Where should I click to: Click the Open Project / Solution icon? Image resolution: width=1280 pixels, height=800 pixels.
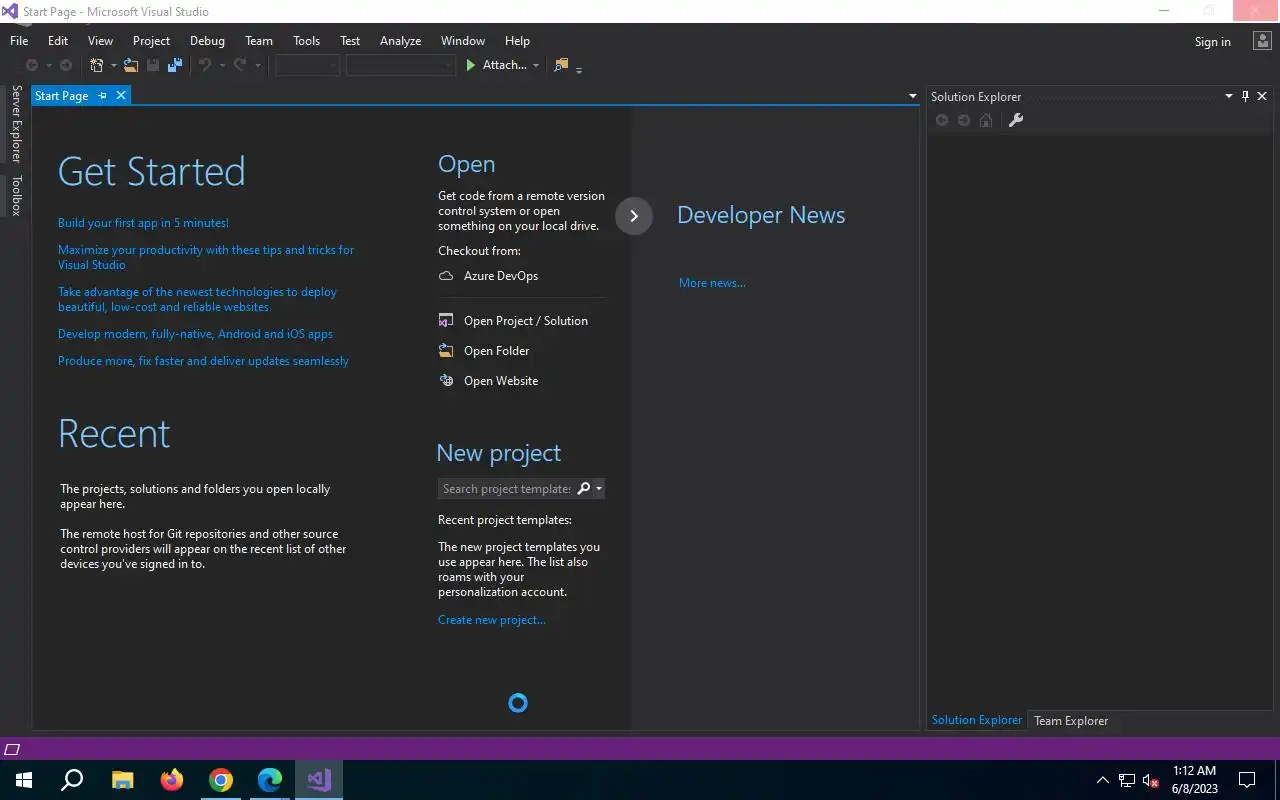pyautogui.click(x=446, y=321)
